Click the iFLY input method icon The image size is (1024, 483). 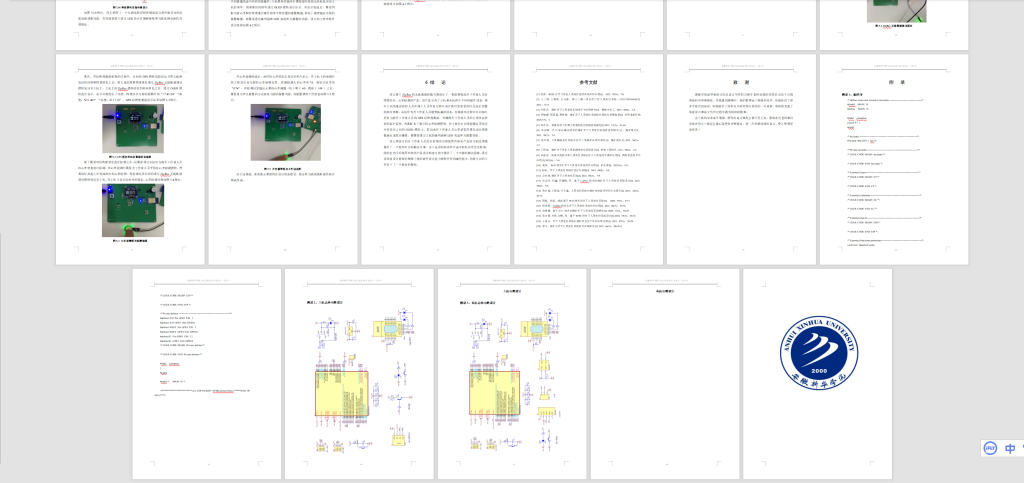[x=990, y=449]
